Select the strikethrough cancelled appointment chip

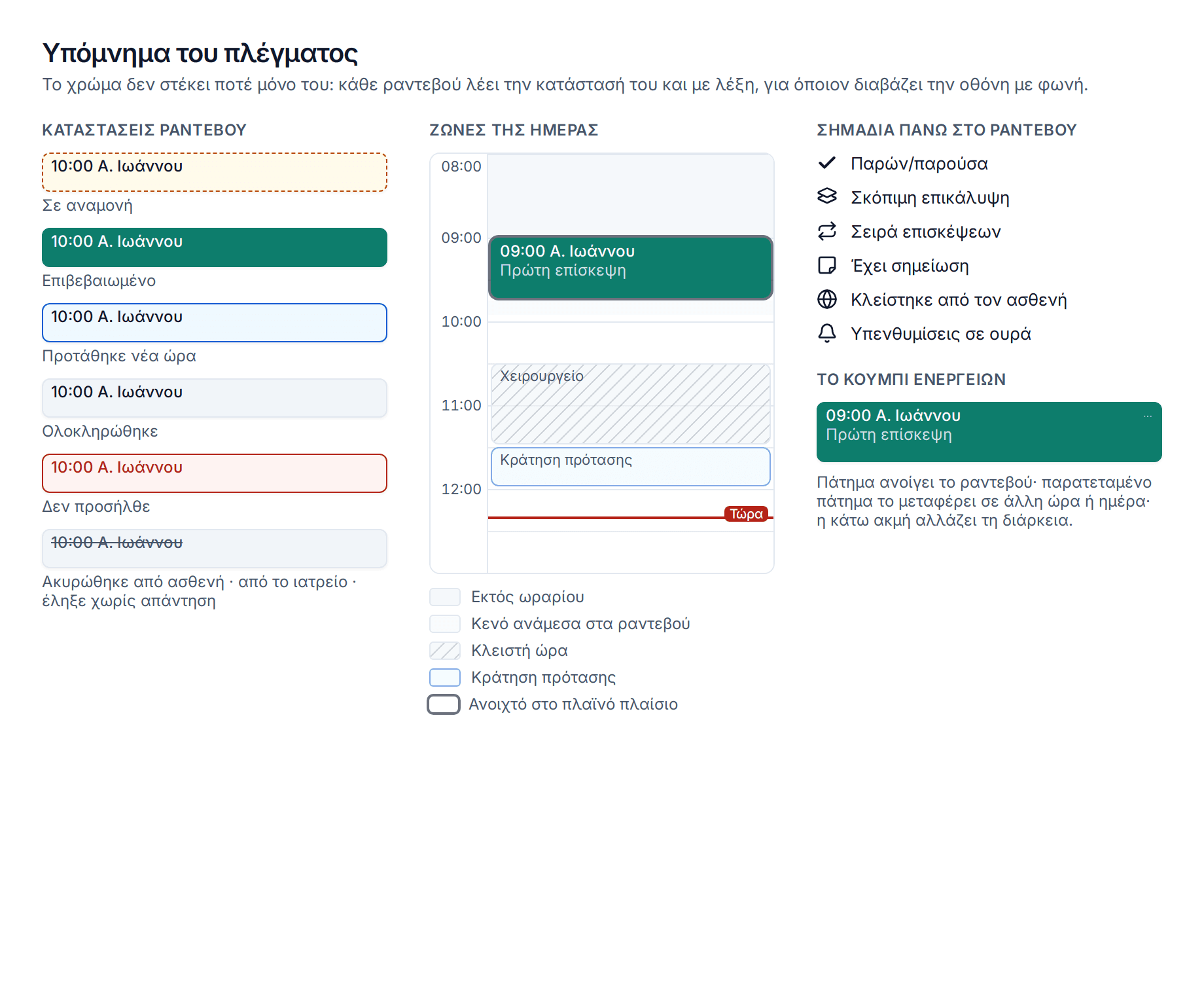click(x=215, y=549)
